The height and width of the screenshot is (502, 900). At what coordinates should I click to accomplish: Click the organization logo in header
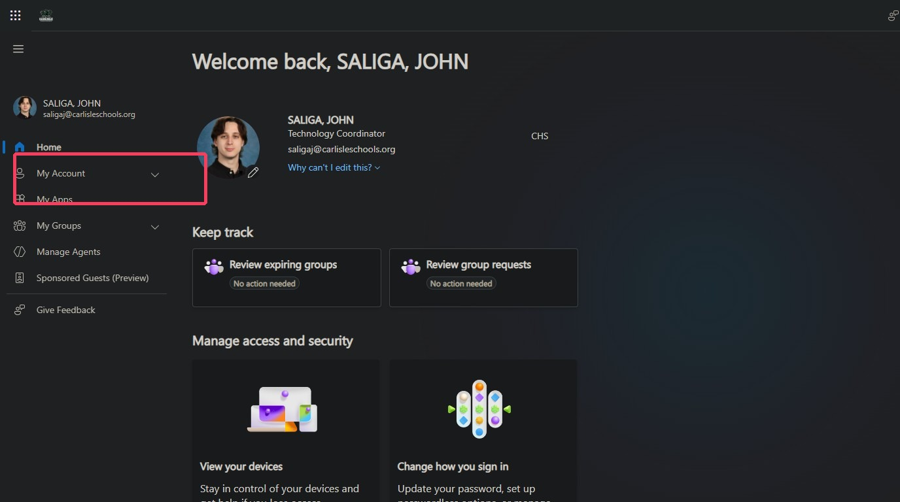point(46,16)
